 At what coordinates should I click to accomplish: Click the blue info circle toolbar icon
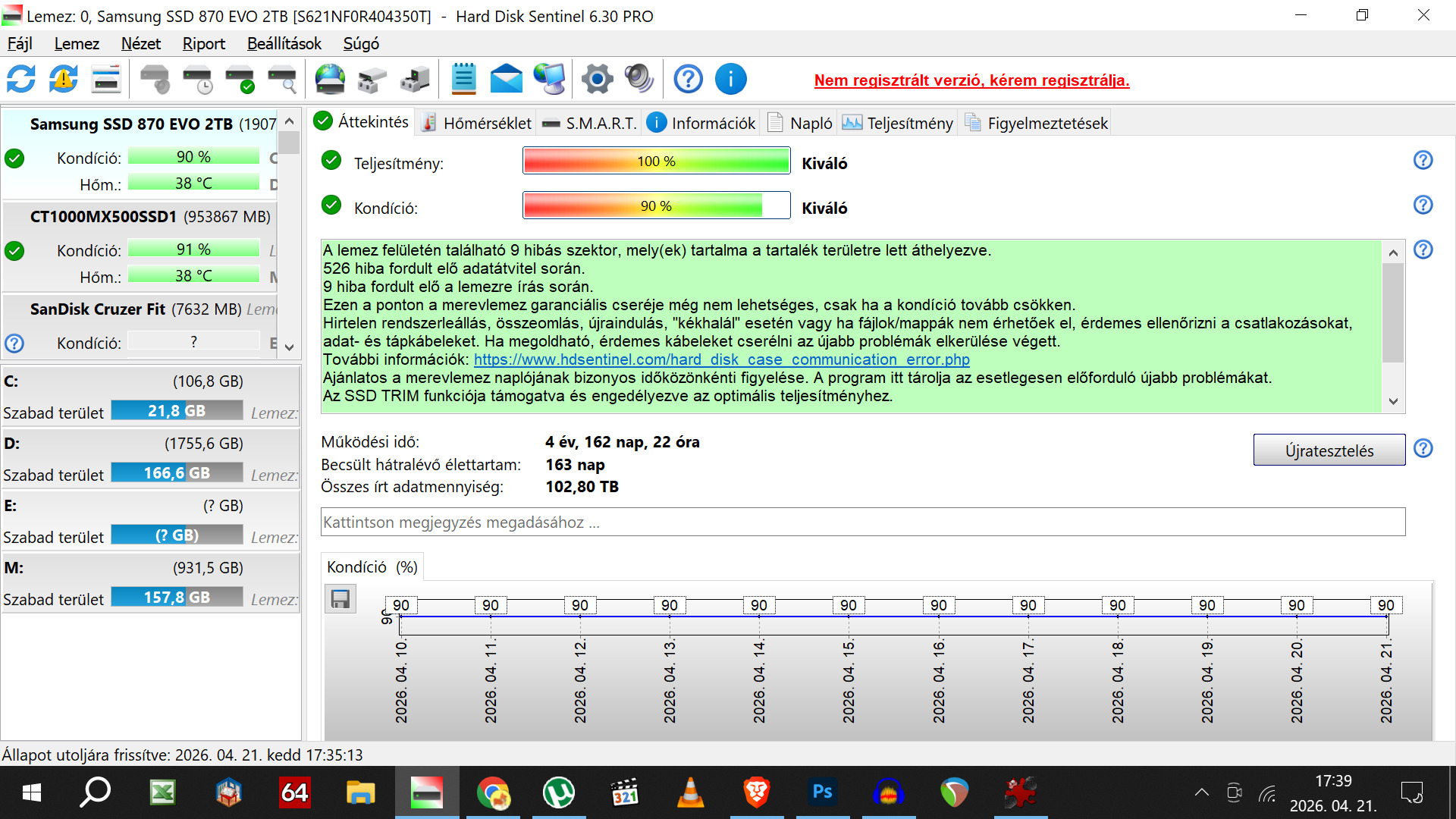[730, 79]
